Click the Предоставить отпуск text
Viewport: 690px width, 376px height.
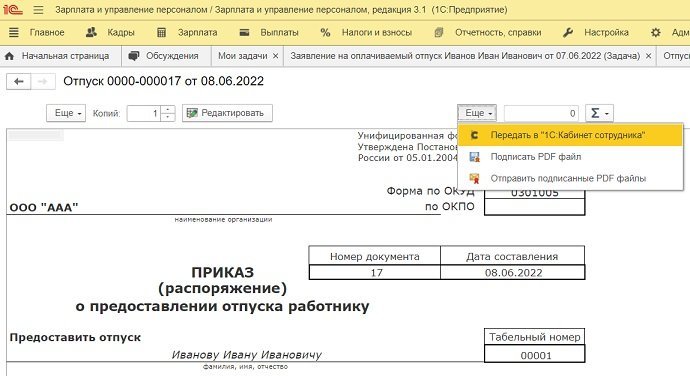pos(75,338)
